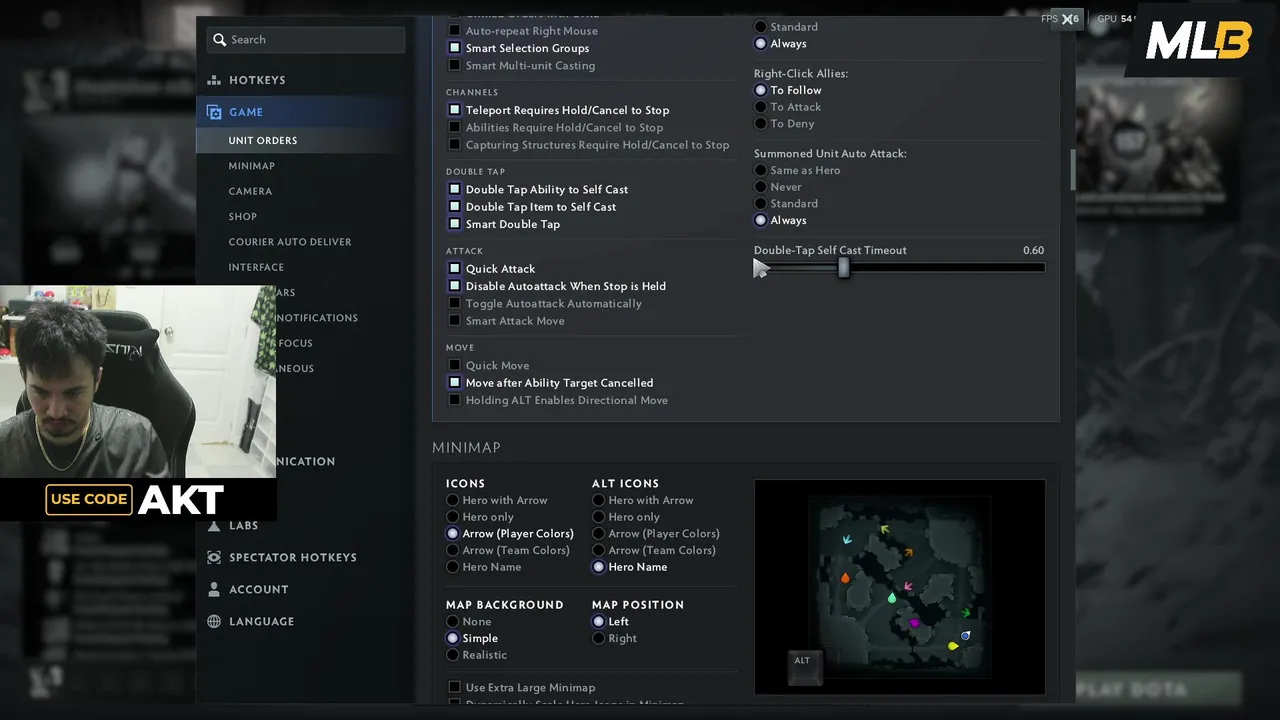
Task: Set map position to Right
Action: tap(599, 638)
